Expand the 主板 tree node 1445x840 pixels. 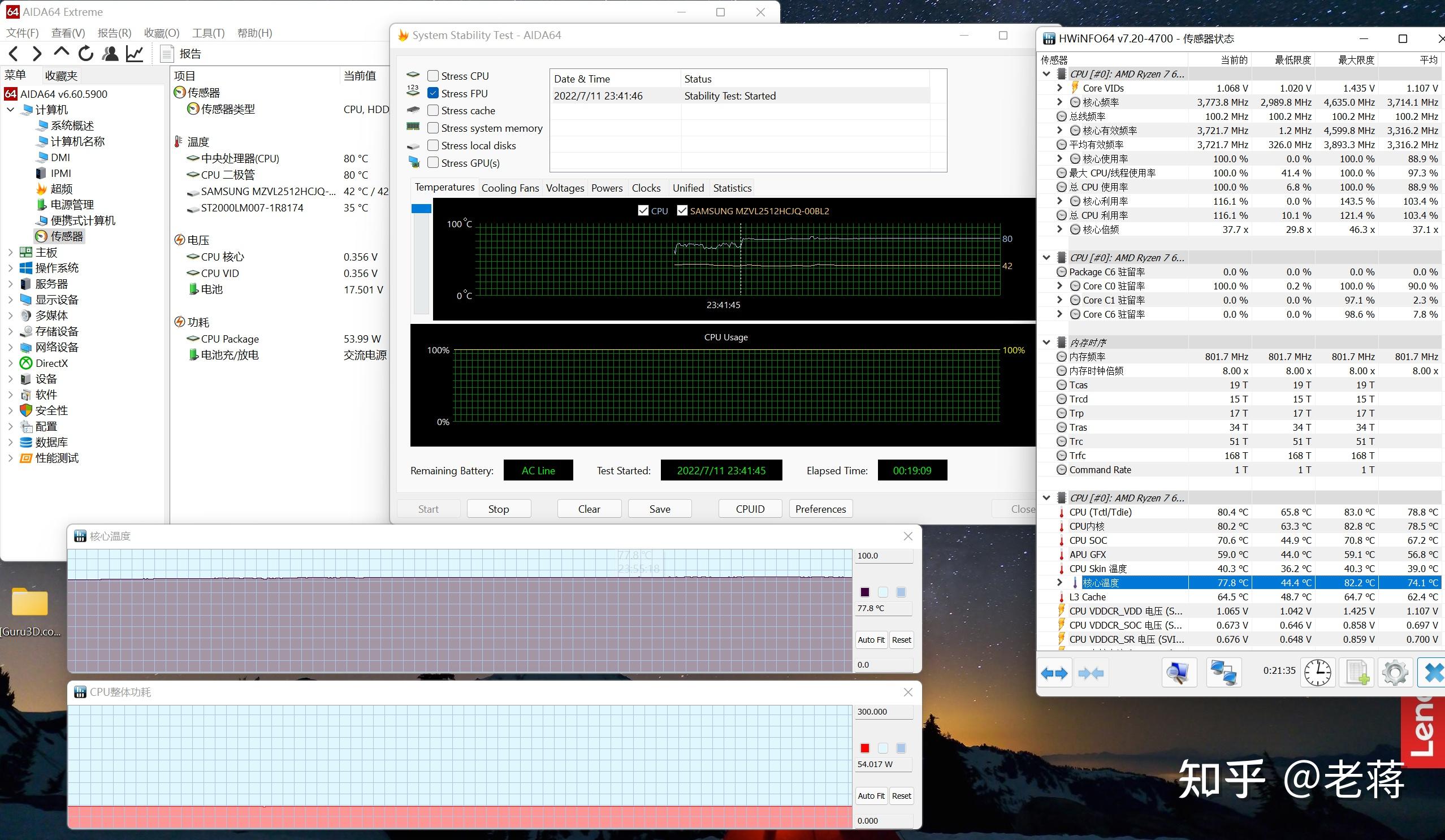pyautogui.click(x=10, y=252)
